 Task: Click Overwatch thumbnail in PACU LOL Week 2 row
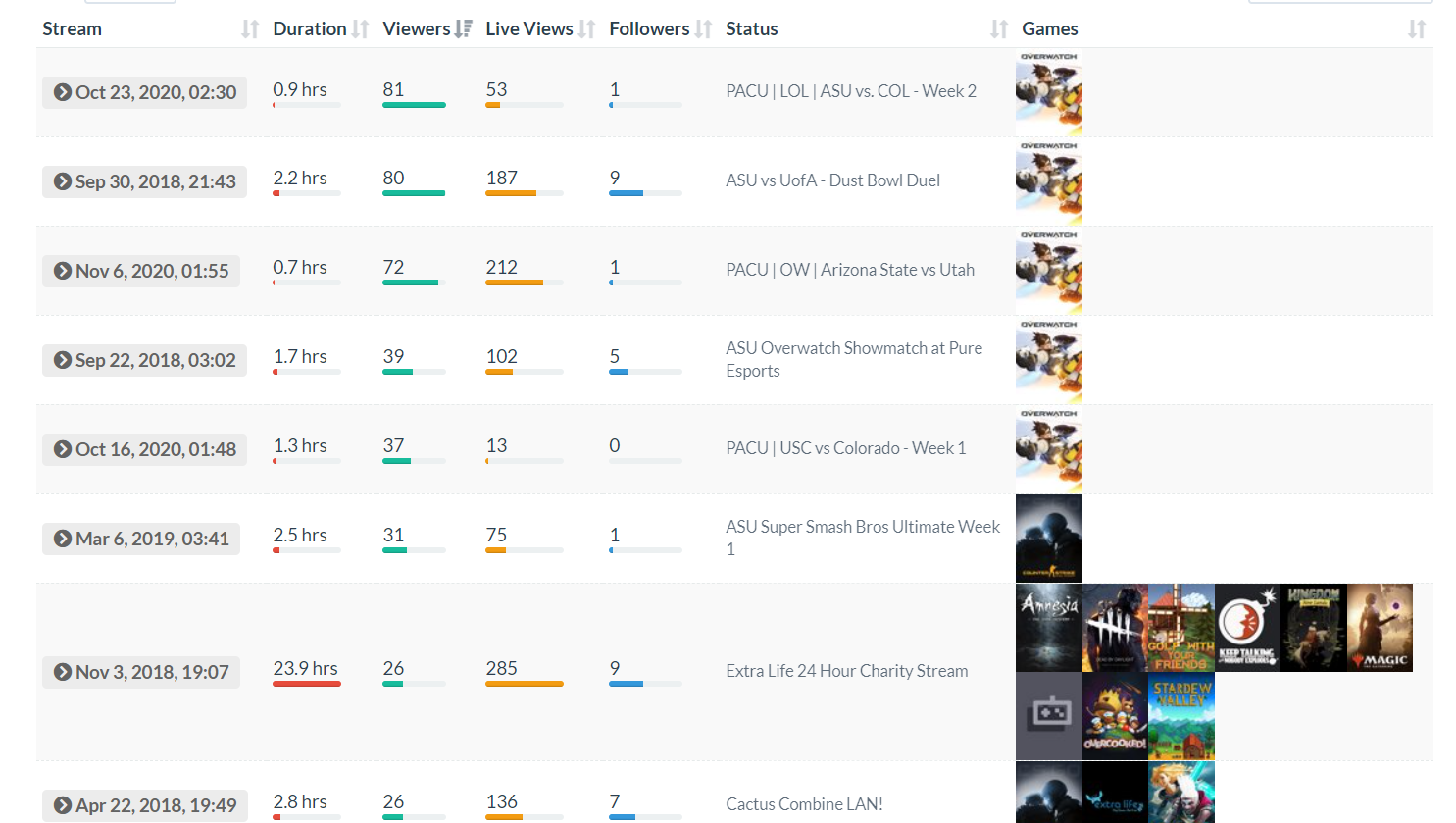pyautogui.click(x=1049, y=92)
